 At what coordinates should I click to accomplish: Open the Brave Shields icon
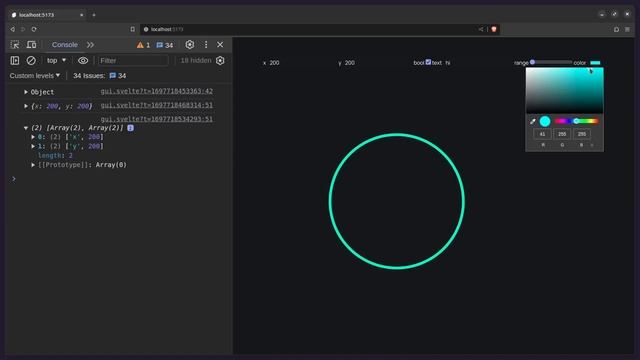494,29
